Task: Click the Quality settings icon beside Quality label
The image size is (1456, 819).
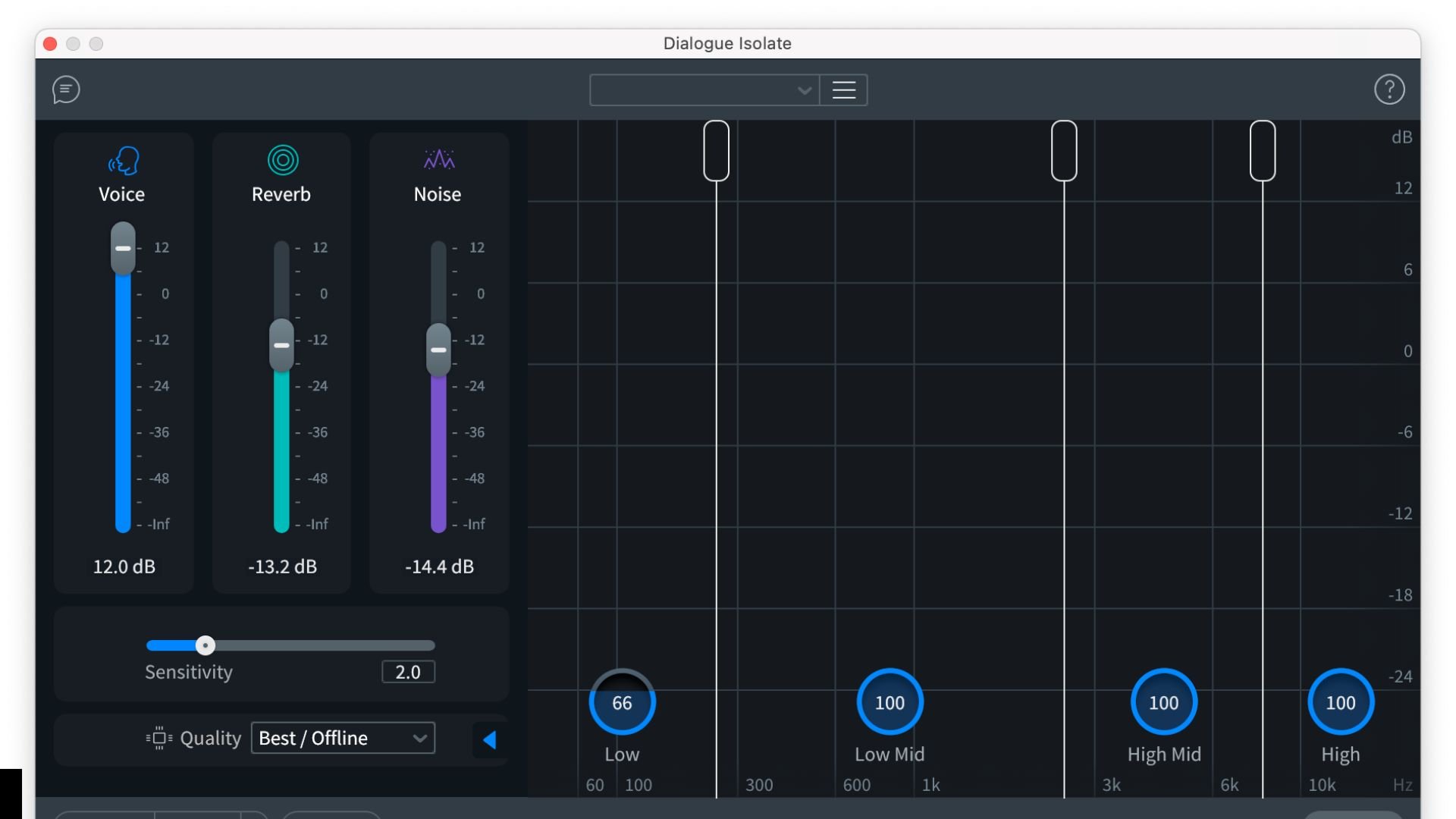Action: pos(159,738)
